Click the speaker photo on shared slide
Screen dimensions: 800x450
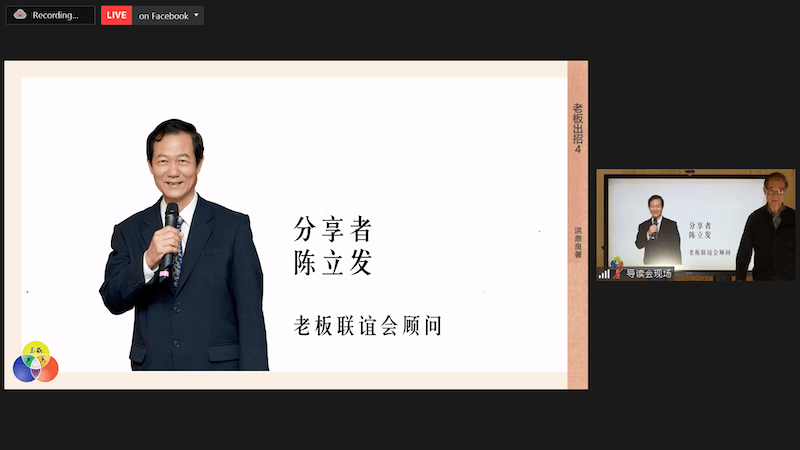184,250
